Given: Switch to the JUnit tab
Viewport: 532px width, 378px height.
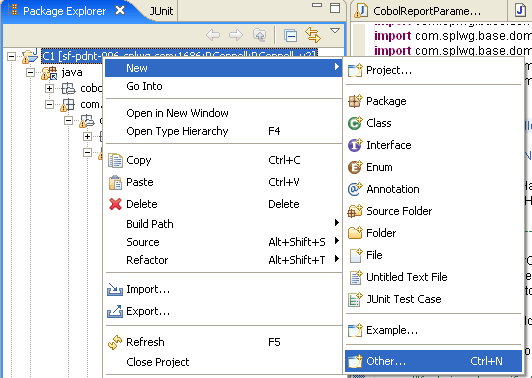Looking at the screenshot, I should [x=161, y=11].
